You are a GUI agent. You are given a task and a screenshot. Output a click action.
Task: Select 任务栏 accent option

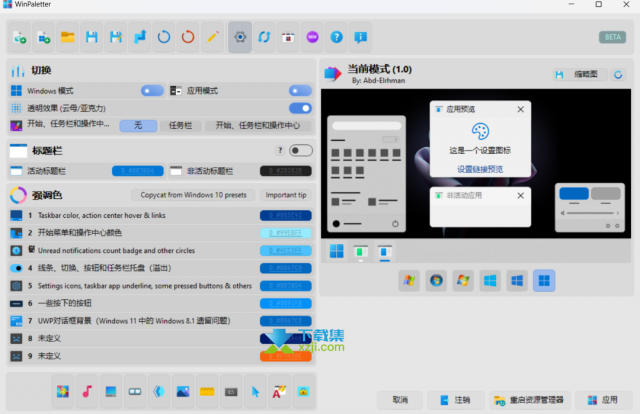coord(180,125)
